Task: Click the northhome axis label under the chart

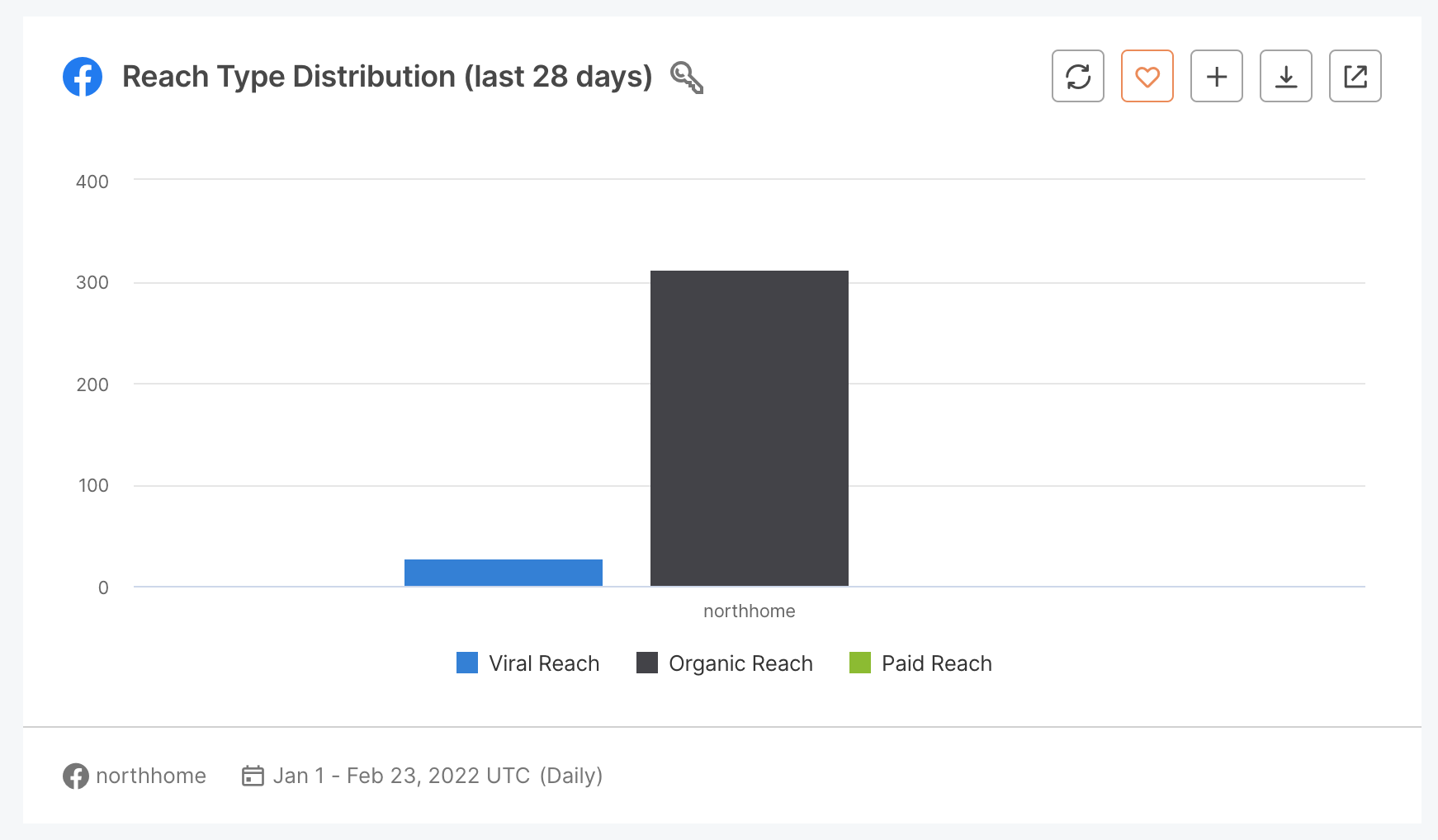Action: coord(749,611)
